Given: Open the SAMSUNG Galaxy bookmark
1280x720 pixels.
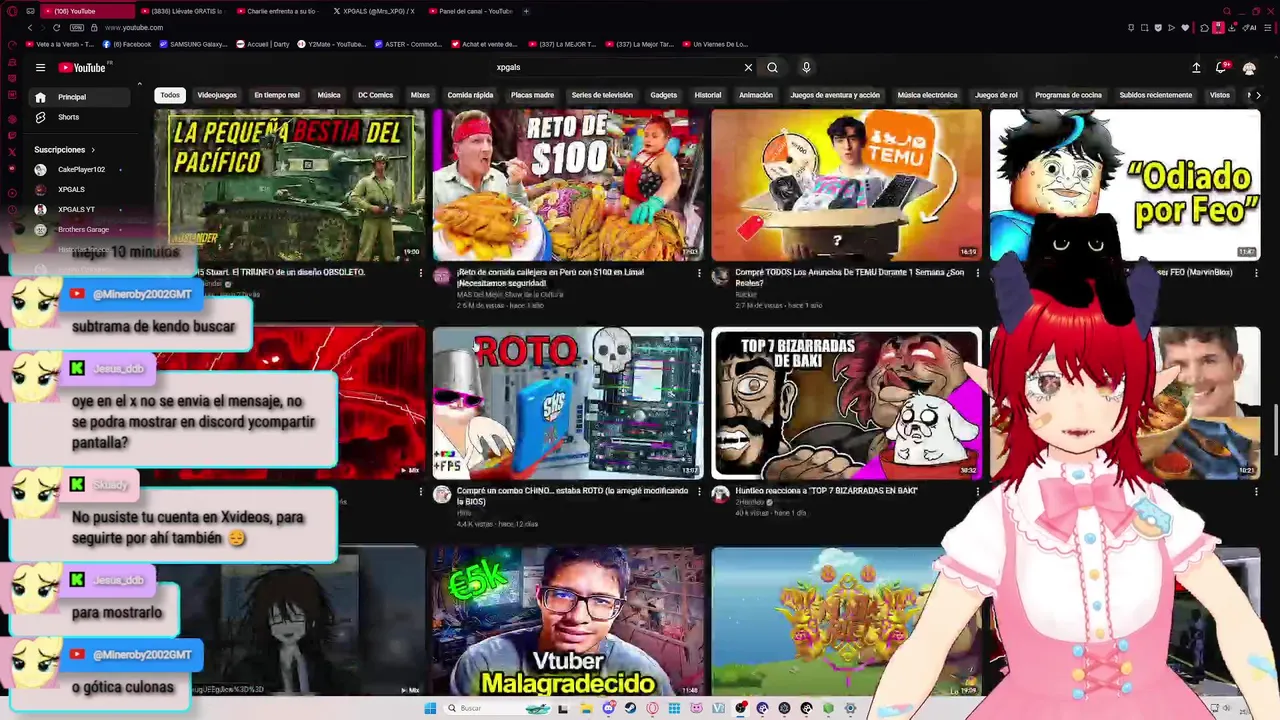Looking at the screenshot, I should click(193, 44).
